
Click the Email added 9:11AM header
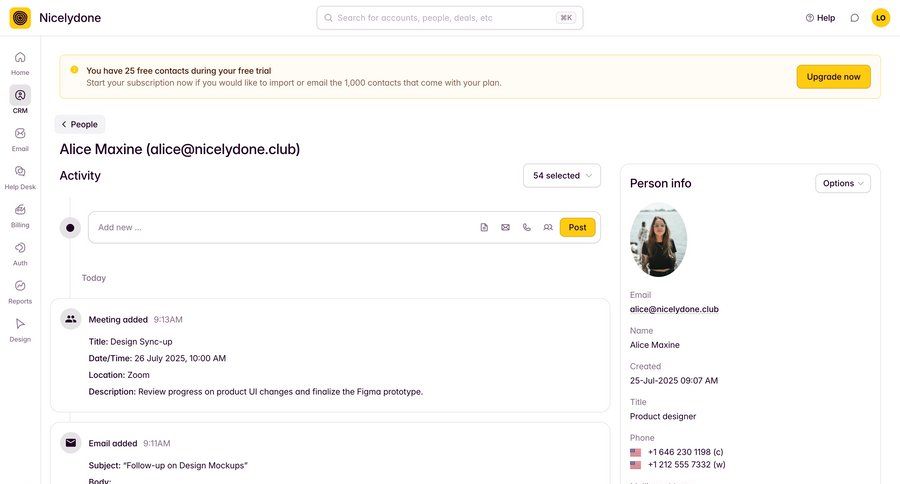129,443
